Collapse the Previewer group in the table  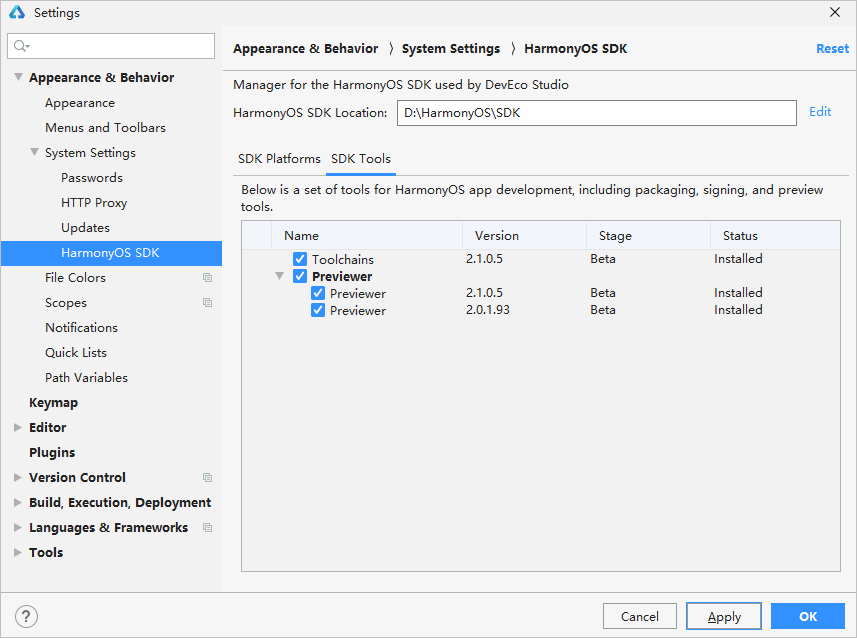(x=281, y=277)
